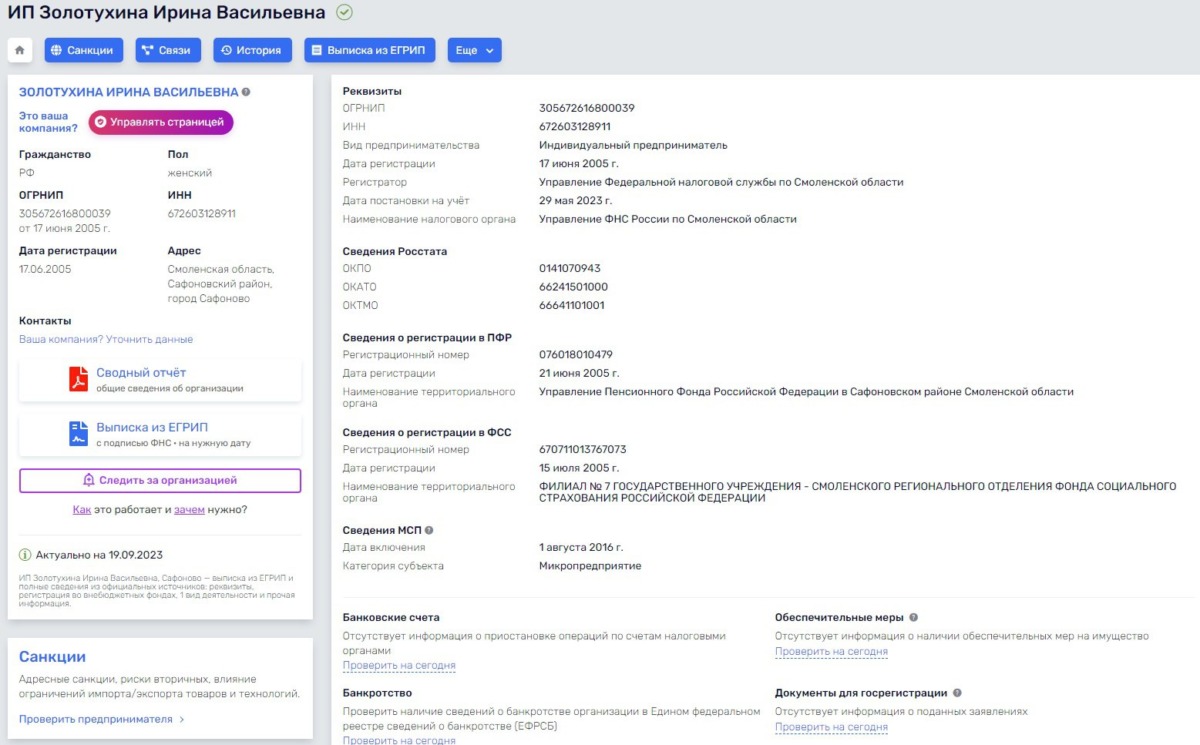Open the Еще dropdown menu

(474, 50)
